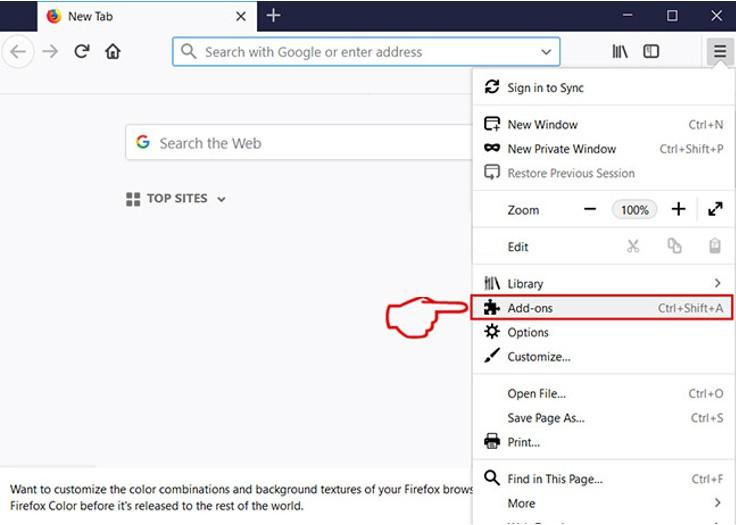Expand More with its chevron arrow
The height and width of the screenshot is (525, 736).
point(717,503)
